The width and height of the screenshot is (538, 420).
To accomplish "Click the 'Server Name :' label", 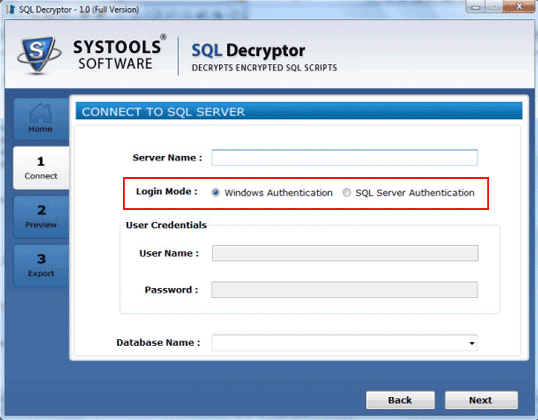I will click(167, 158).
